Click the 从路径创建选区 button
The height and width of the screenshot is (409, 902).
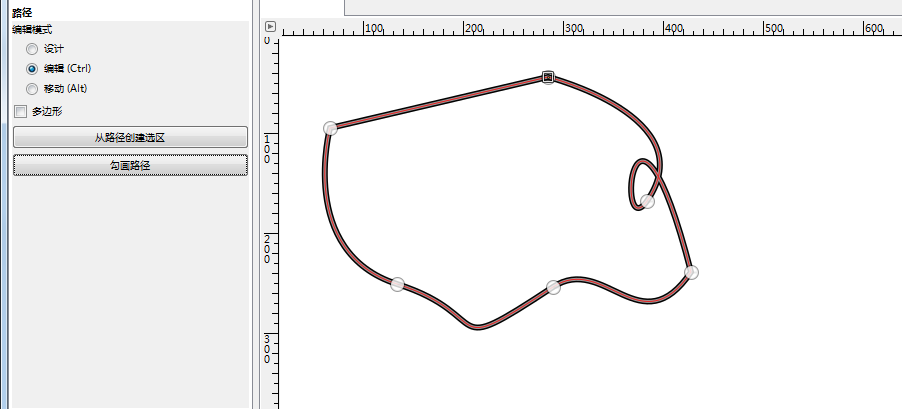131,137
